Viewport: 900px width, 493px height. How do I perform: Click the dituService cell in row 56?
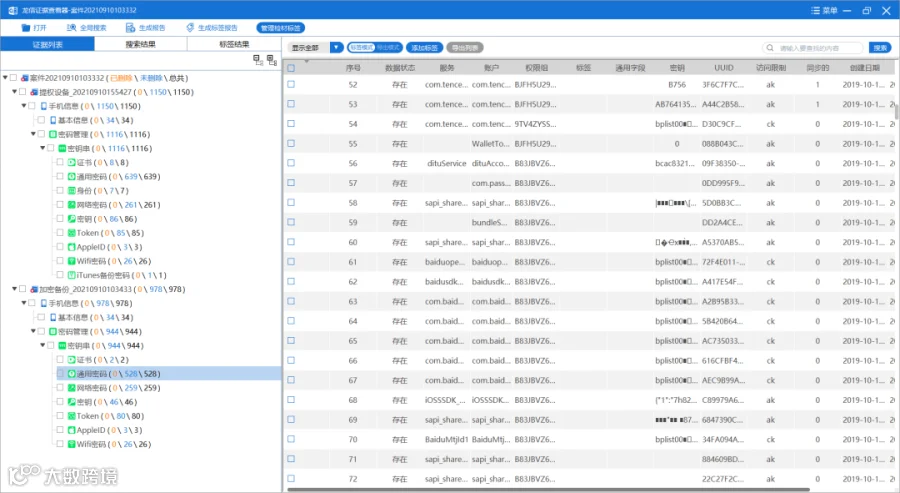pyautogui.click(x=447, y=164)
